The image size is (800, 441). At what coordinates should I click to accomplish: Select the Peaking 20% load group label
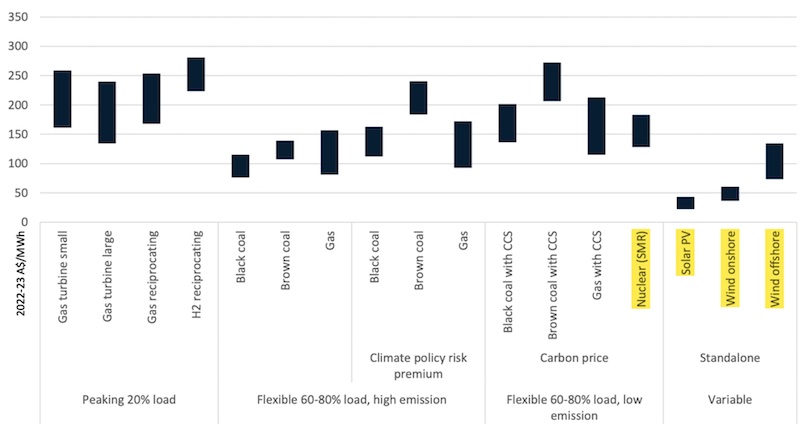(129, 400)
